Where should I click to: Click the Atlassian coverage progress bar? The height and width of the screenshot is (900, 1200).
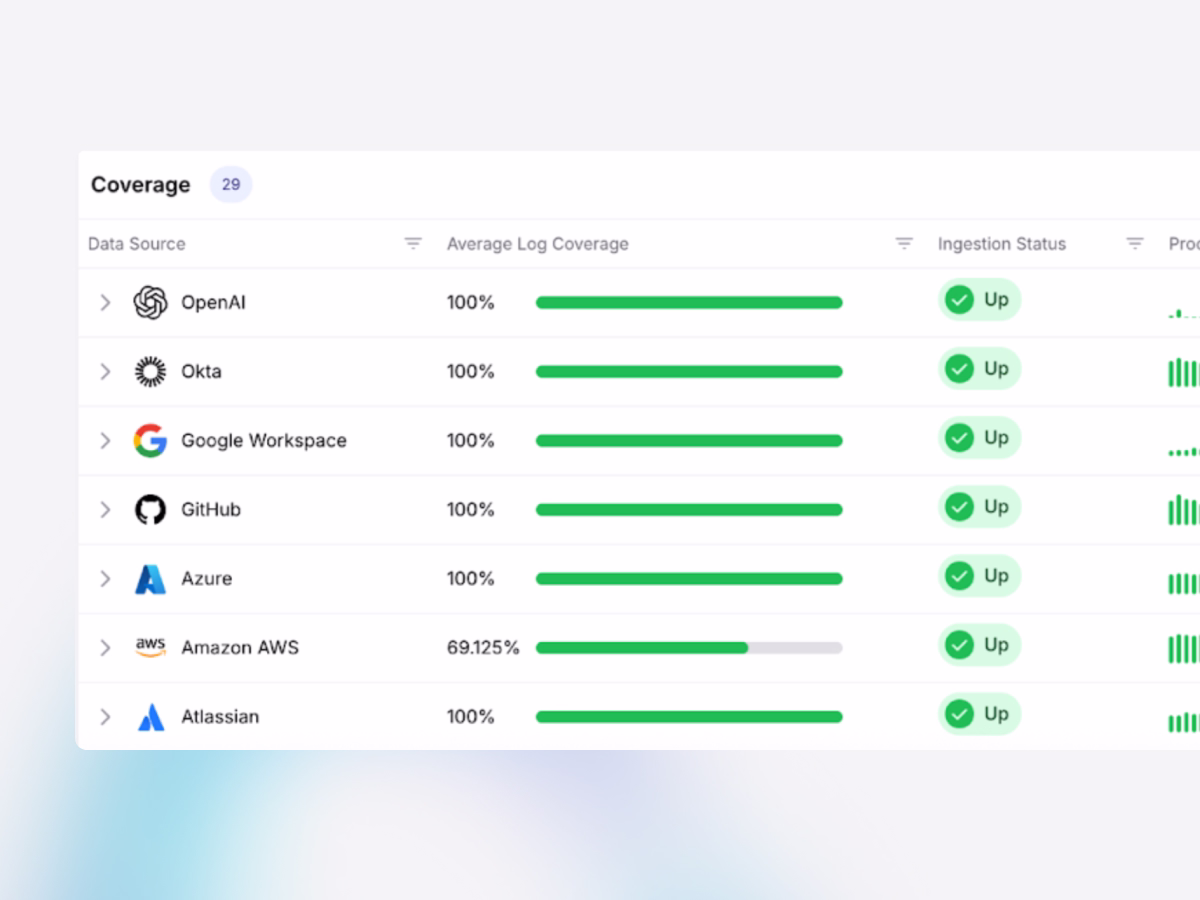(689, 716)
